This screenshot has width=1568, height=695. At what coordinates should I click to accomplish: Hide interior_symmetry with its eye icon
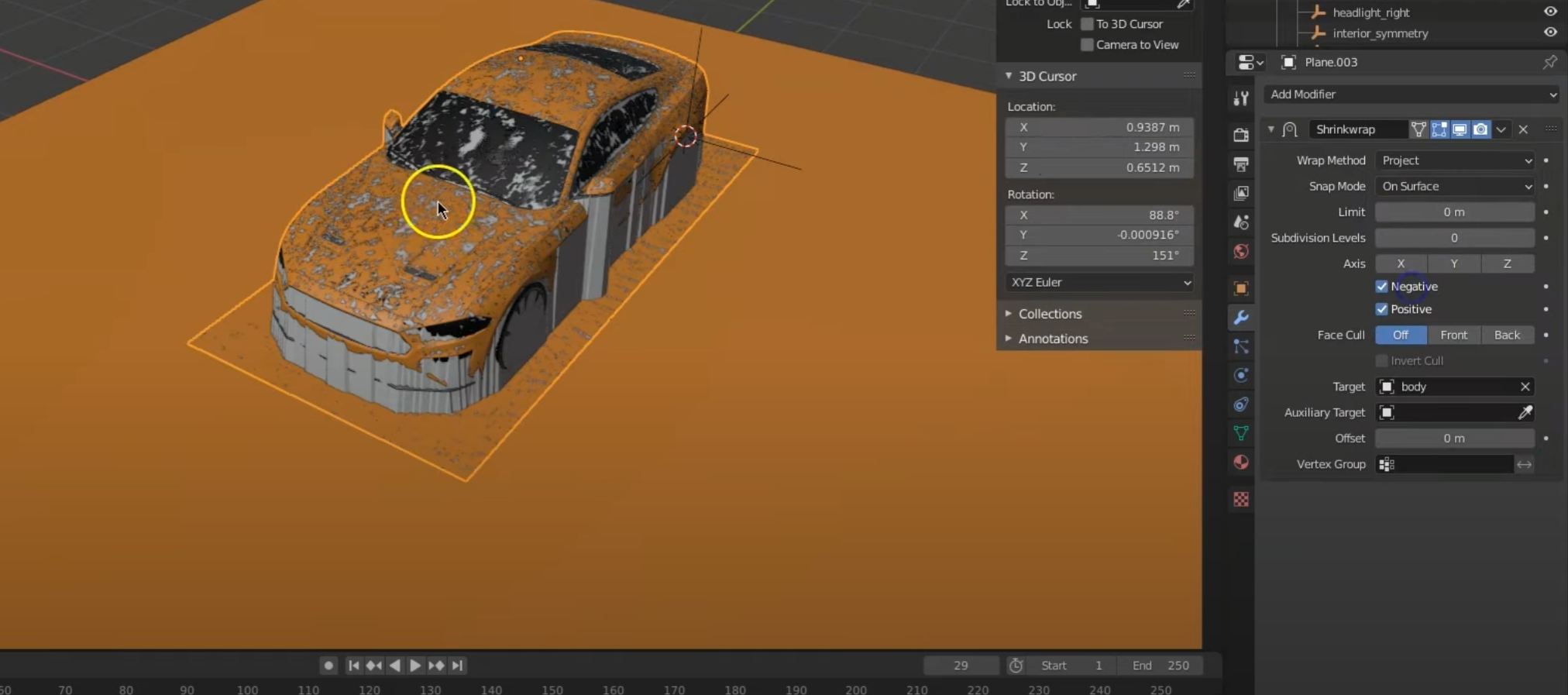tap(1549, 33)
